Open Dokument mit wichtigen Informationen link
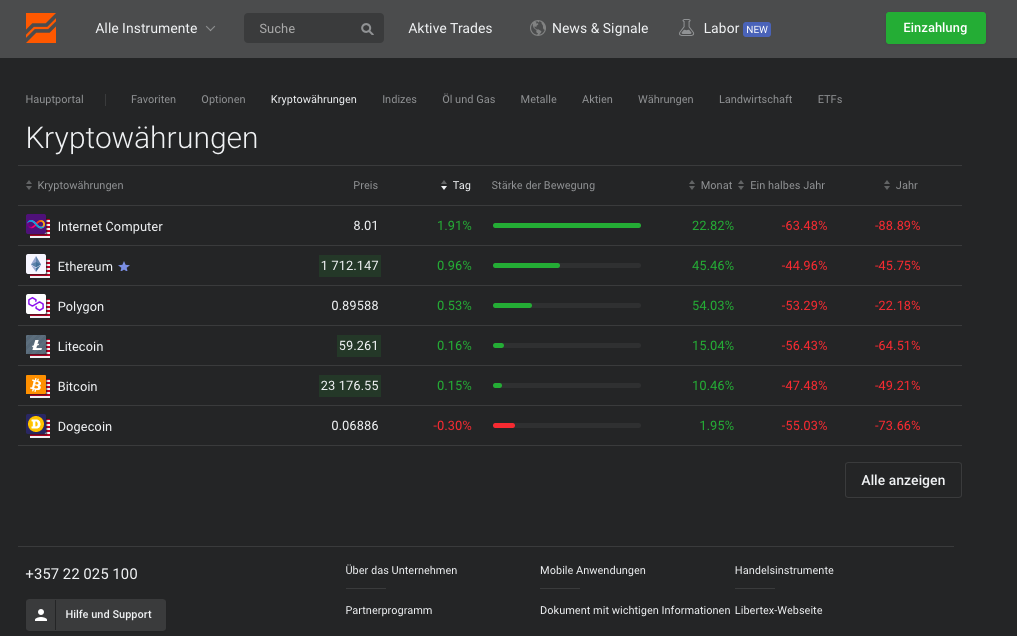This screenshot has width=1017, height=636. tap(635, 611)
